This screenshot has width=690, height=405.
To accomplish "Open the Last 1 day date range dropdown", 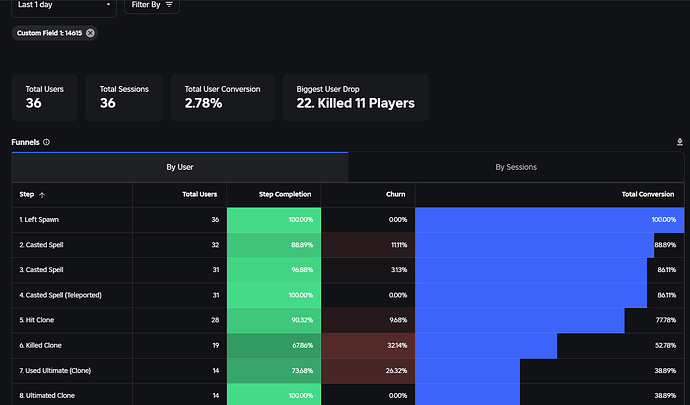I will (64, 6).
